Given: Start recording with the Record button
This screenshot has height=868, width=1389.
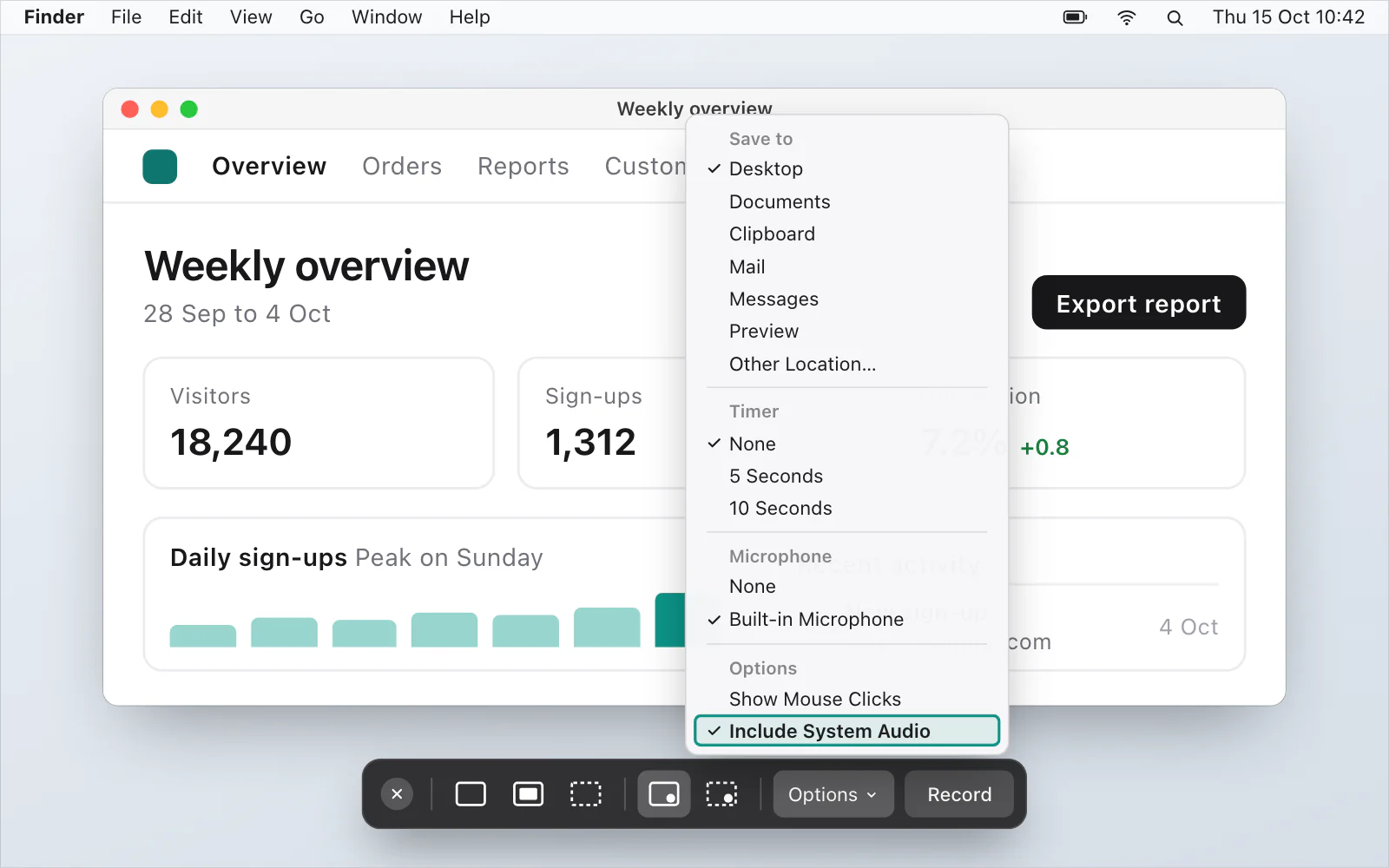Looking at the screenshot, I should [959, 794].
